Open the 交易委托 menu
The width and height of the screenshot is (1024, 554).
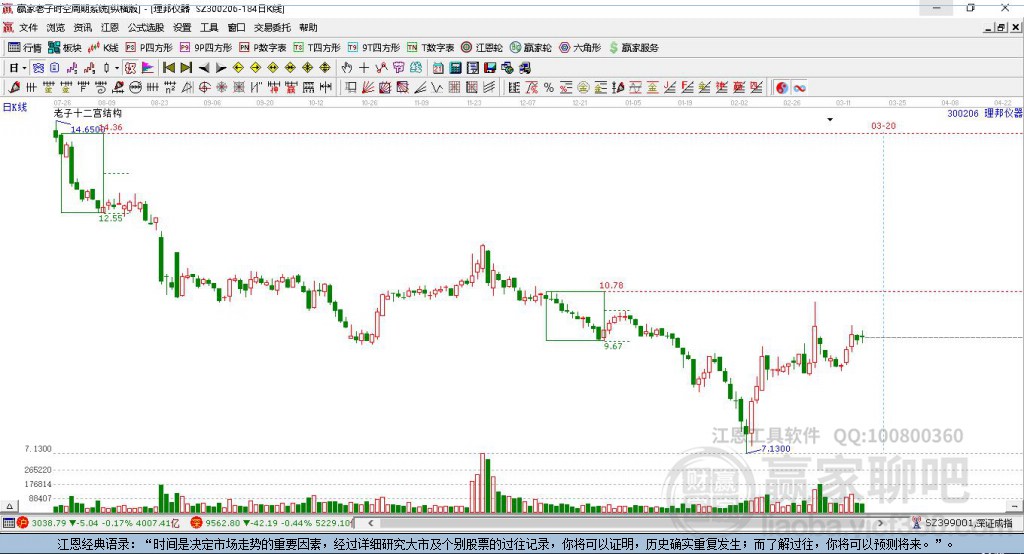point(272,27)
